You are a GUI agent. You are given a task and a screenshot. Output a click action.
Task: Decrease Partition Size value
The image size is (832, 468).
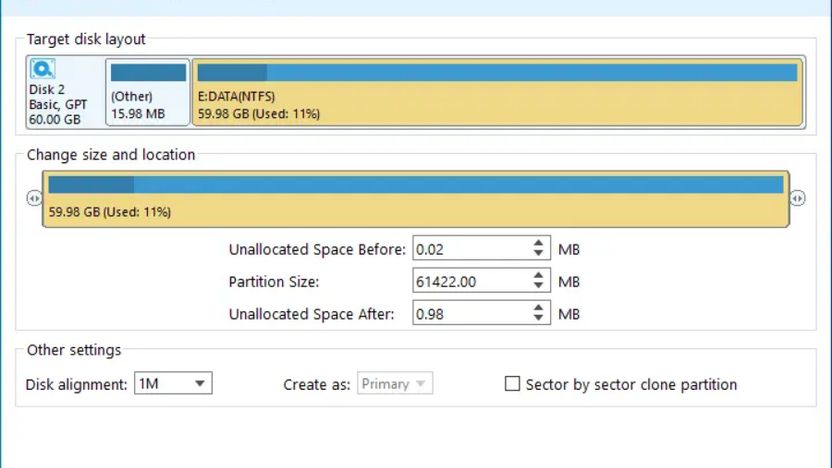click(539, 285)
